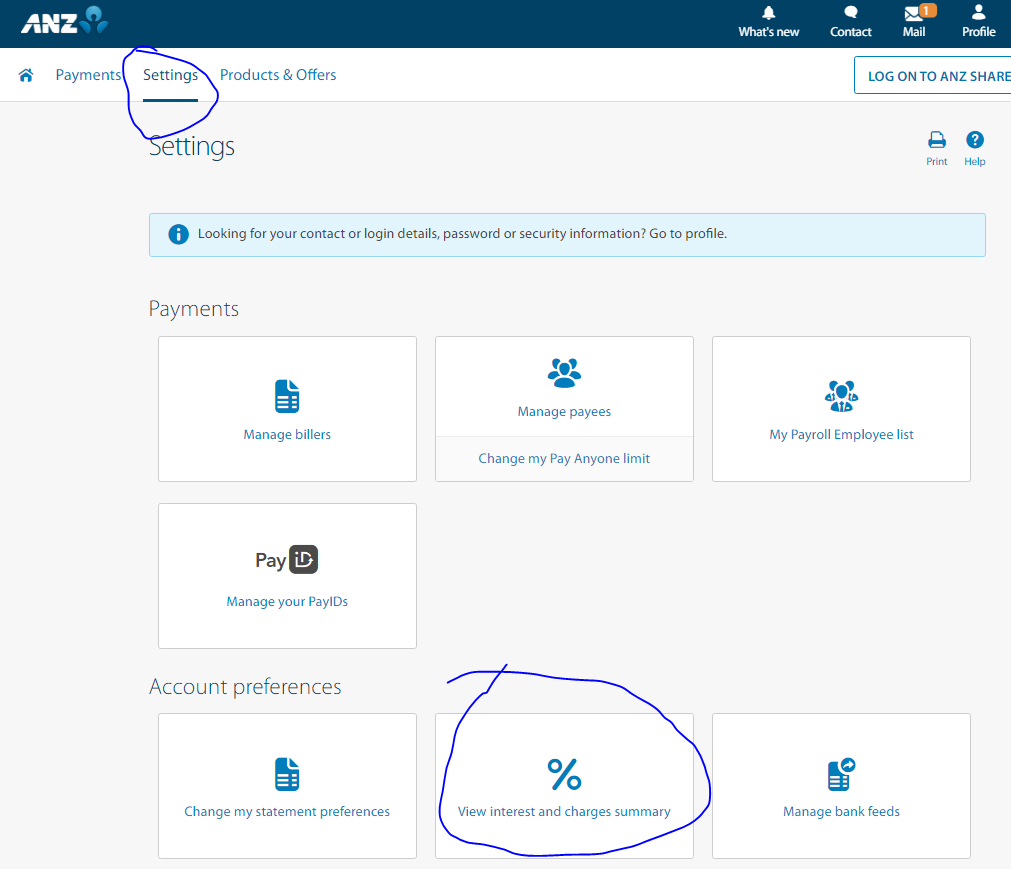Go to the Home house icon
Image resolution: width=1011 pixels, height=869 pixels.
(26, 75)
